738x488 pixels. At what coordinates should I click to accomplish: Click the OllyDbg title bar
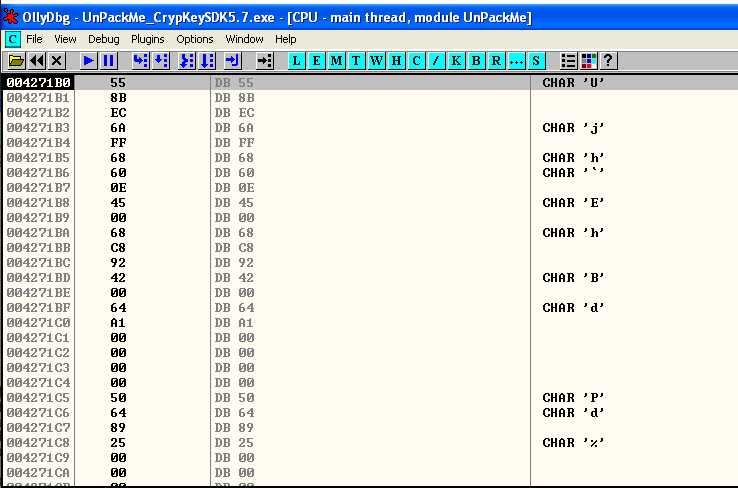pyautogui.click(x=369, y=18)
